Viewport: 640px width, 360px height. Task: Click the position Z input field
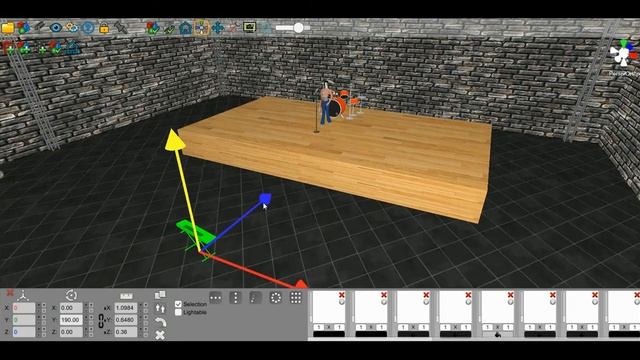(x=24, y=332)
